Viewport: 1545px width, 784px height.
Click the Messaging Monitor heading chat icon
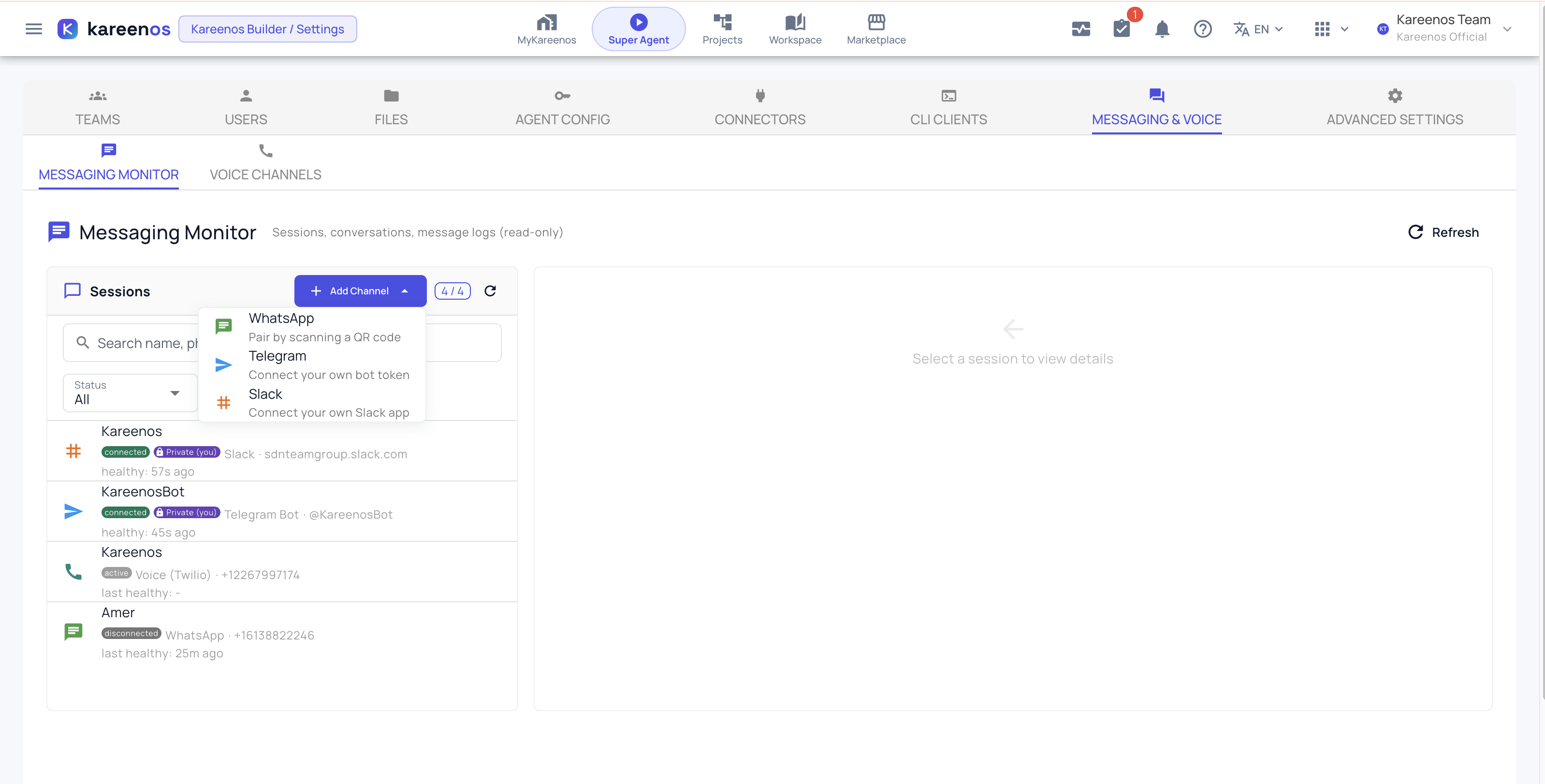tap(59, 232)
